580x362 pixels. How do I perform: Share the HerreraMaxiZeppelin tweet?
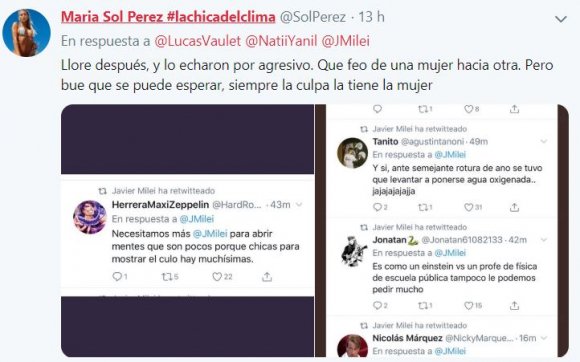[x=267, y=277]
